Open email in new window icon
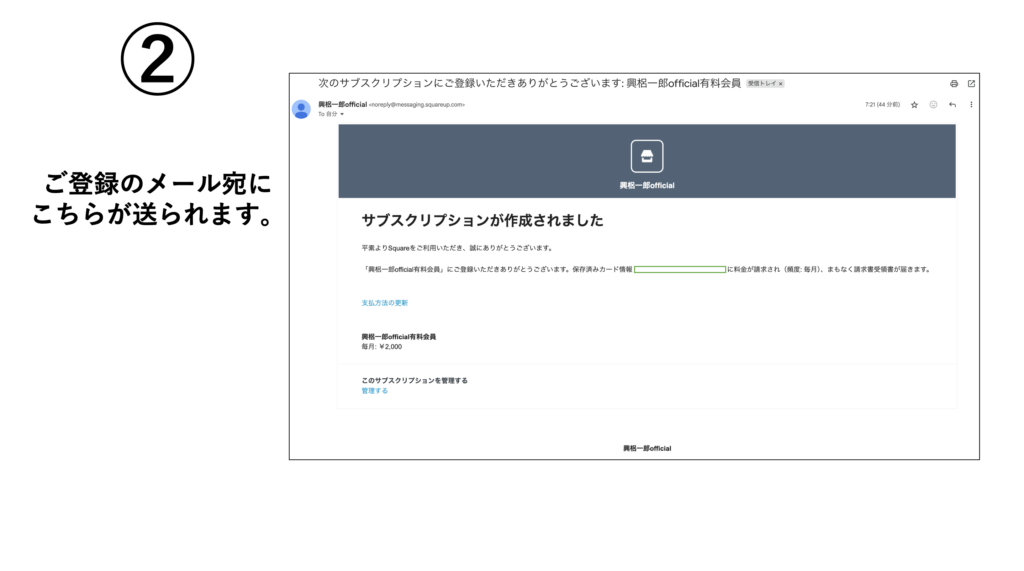The width and height of the screenshot is (1024, 571). point(971,84)
